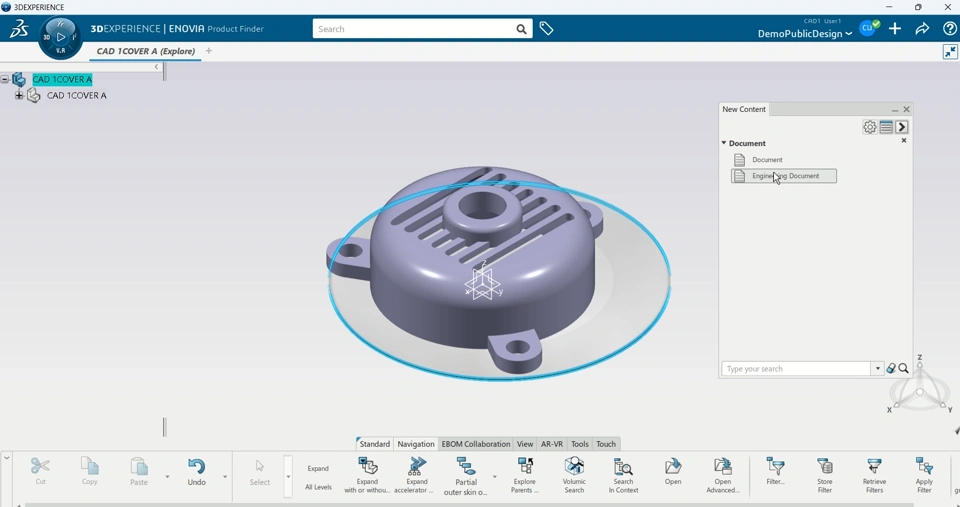Click the Cut scissors tool
960x507 pixels.
tap(40, 471)
